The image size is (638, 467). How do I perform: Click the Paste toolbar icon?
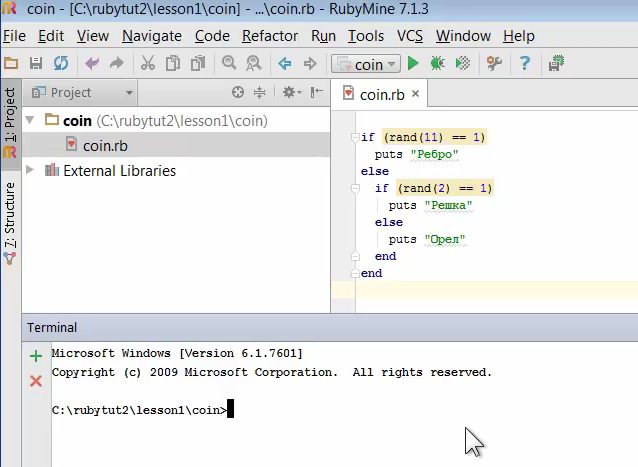point(198,63)
